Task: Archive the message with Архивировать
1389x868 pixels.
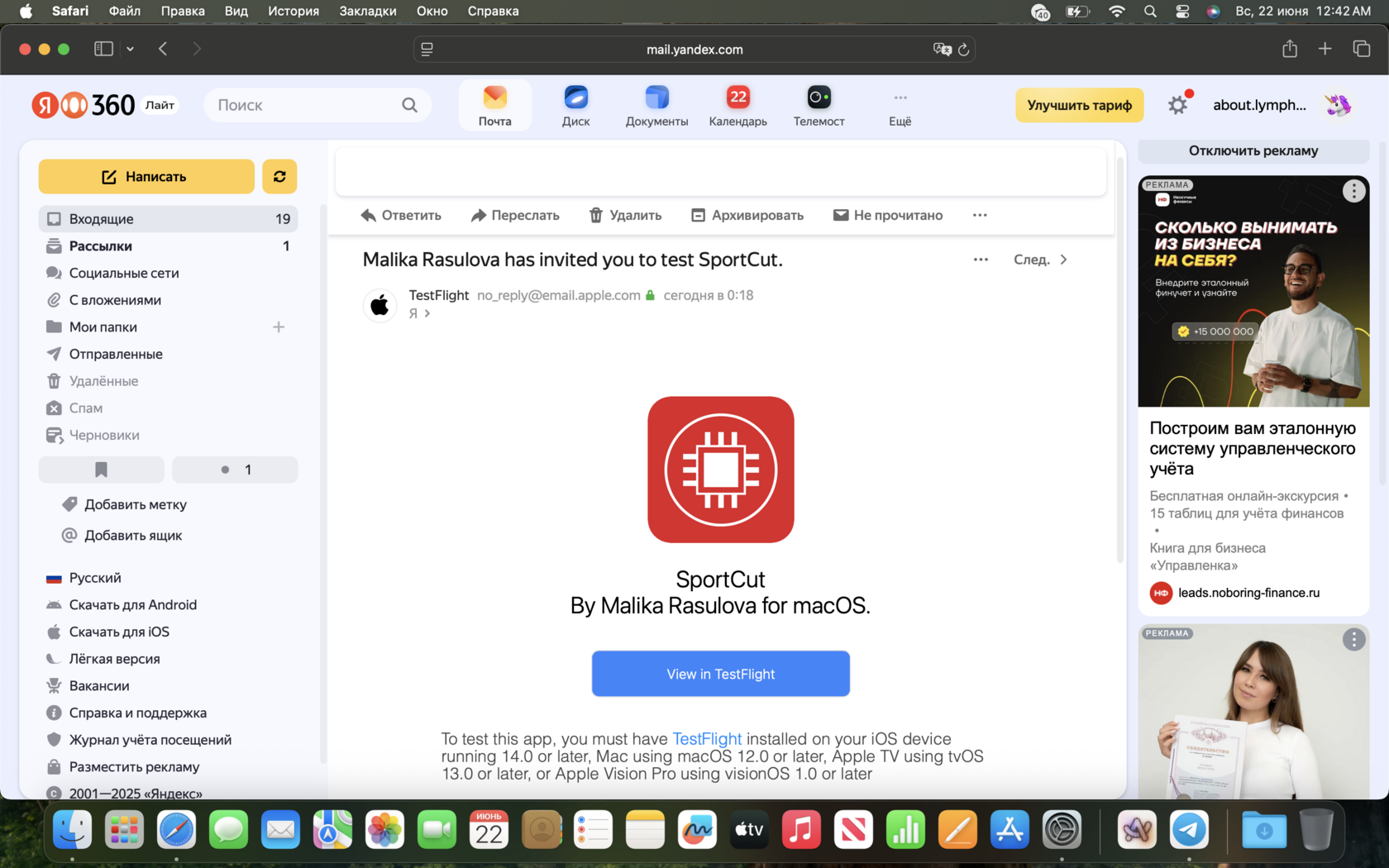Action: click(747, 215)
